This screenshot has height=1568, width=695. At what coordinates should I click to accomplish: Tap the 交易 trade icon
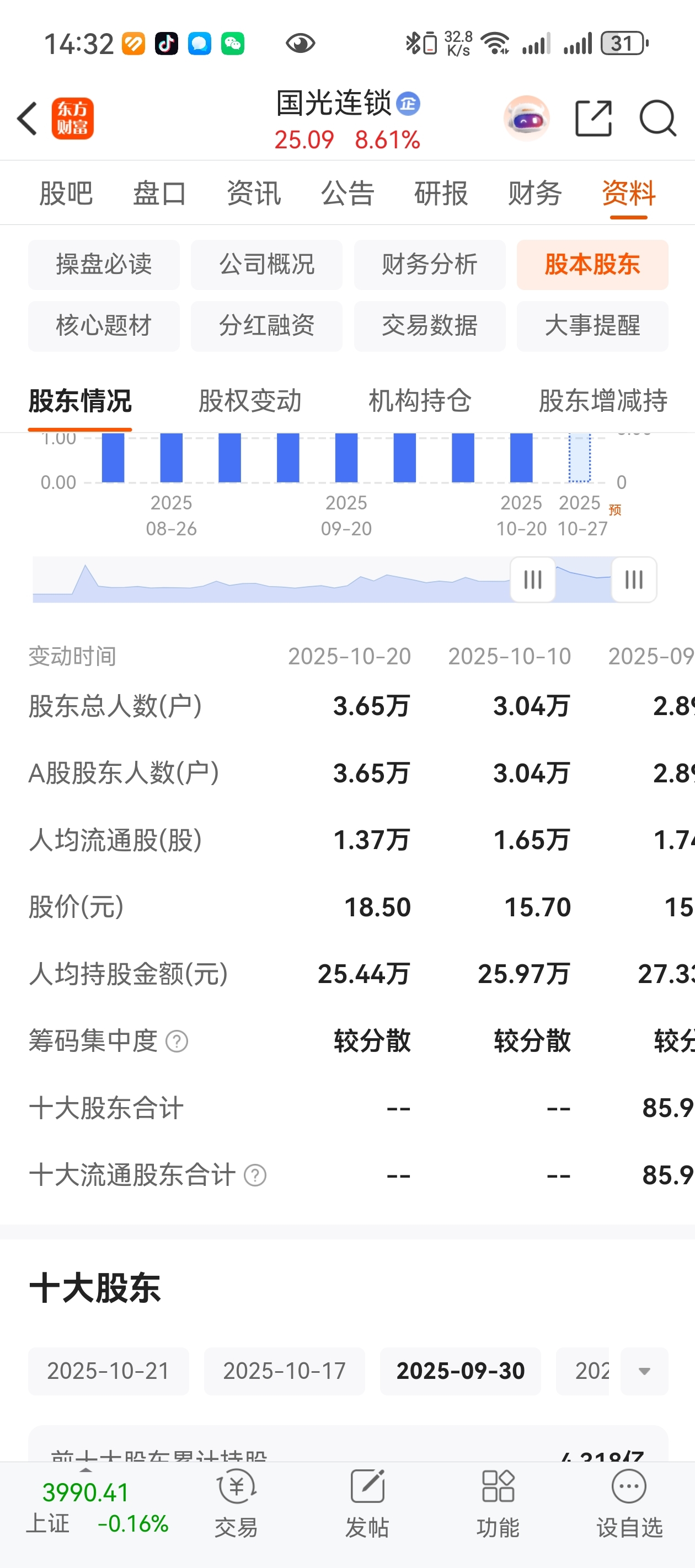click(x=236, y=1503)
